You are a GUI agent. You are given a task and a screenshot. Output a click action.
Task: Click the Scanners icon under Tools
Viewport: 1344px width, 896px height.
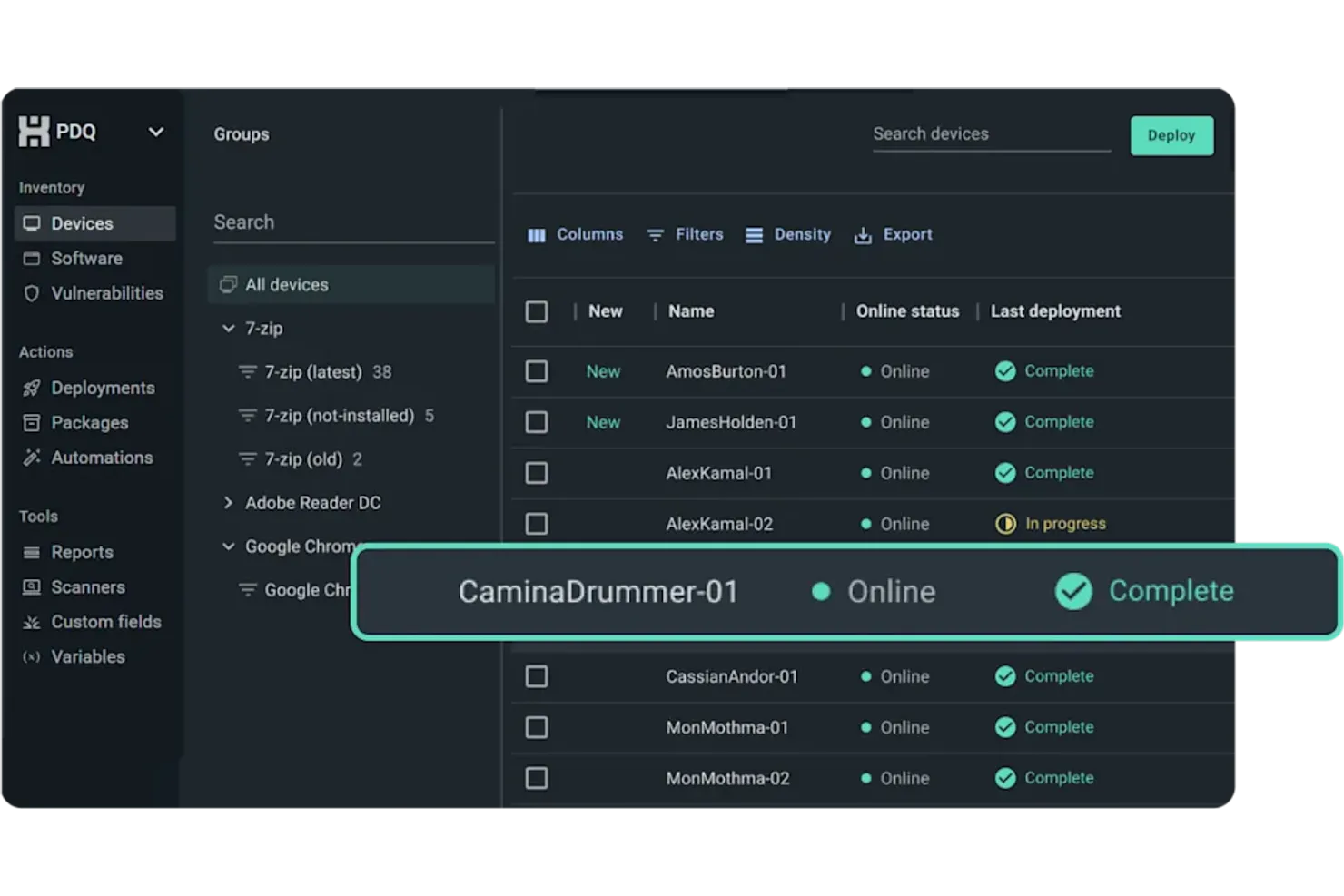[x=30, y=586]
